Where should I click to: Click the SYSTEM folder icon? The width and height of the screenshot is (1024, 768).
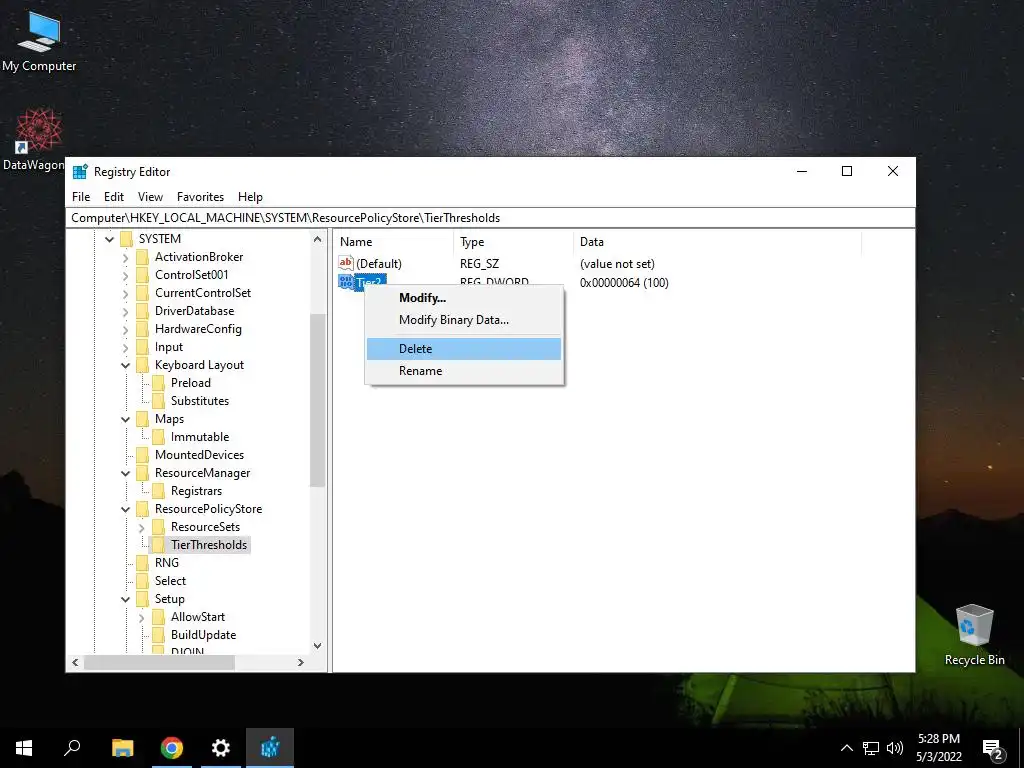coord(127,239)
